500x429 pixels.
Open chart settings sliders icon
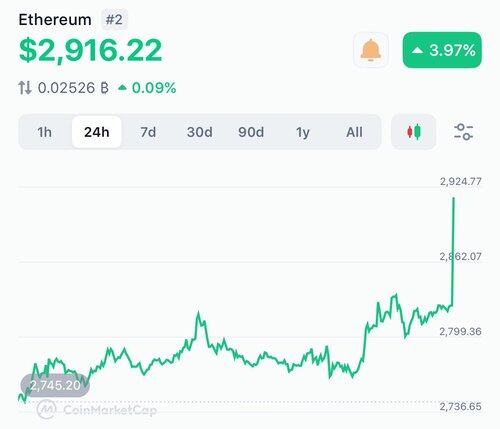click(463, 132)
